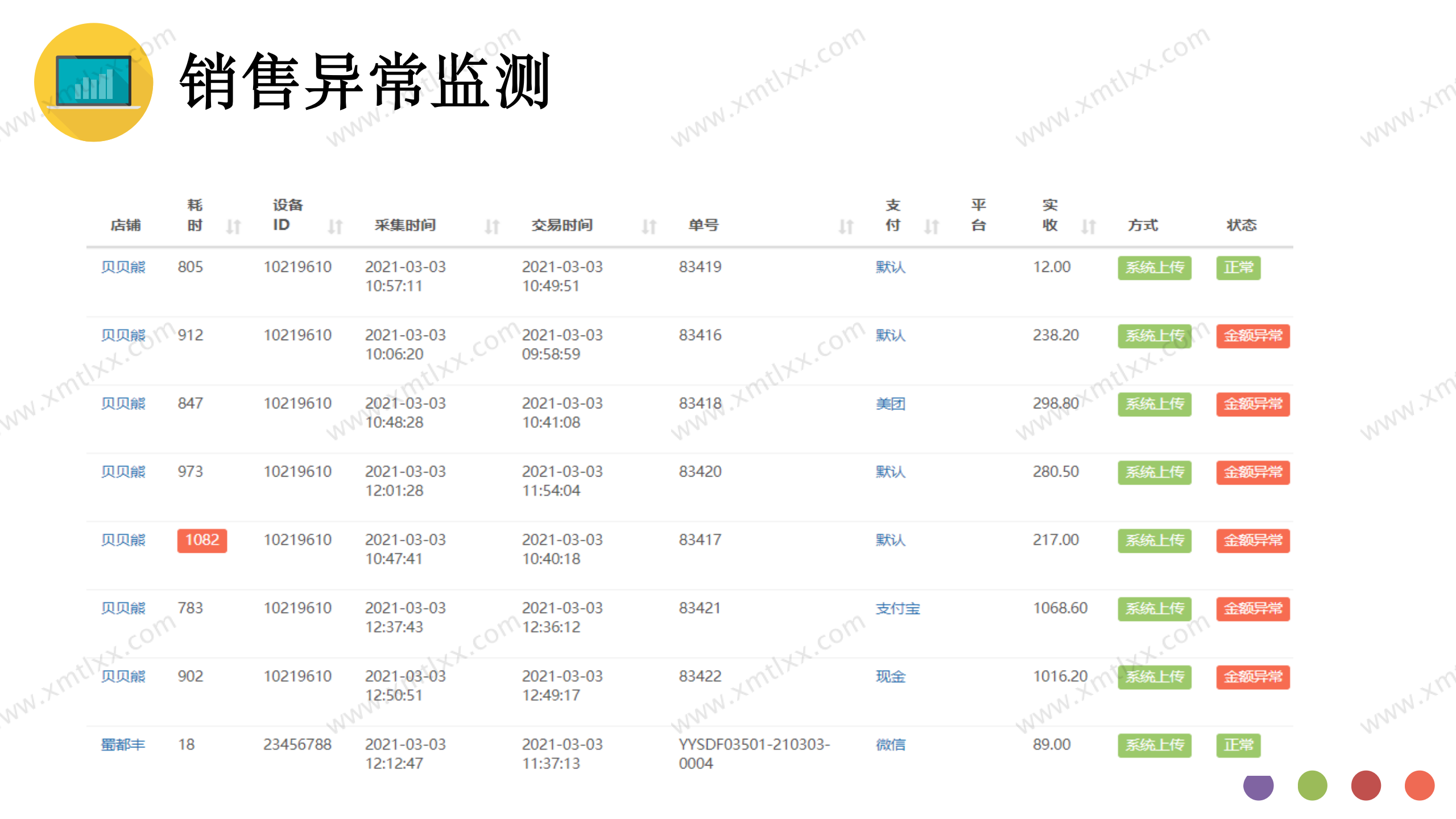The width and height of the screenshot is (1456, 819).
Task: Click the amount 238.20 cell
Action: point(1056,335)
